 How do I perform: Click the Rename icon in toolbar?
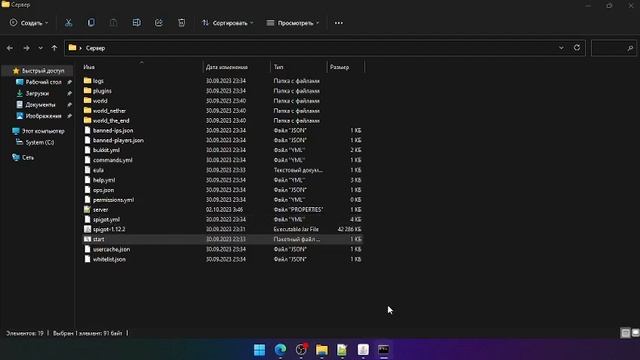(136, 23)
